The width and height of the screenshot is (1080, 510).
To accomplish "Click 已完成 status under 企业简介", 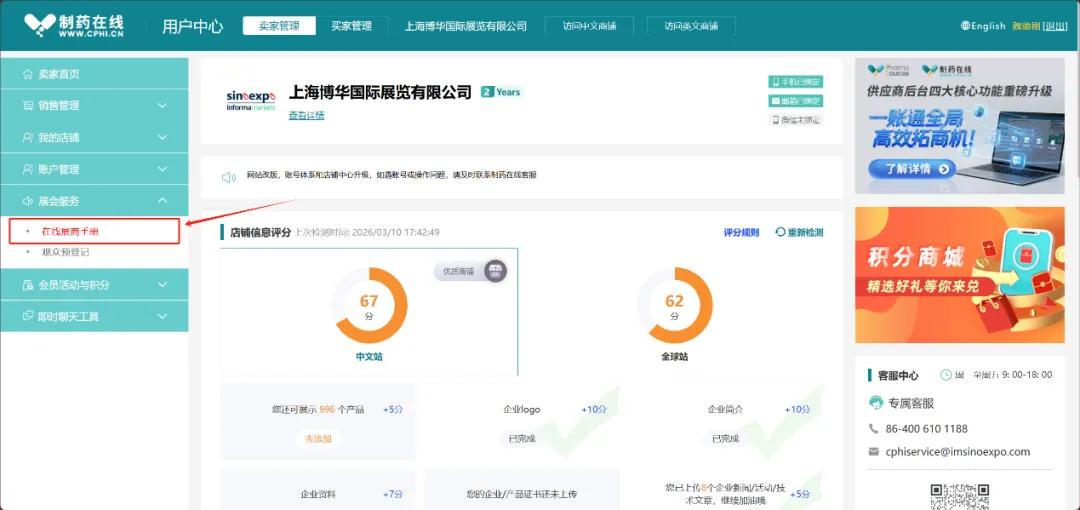I will point(725,438).
